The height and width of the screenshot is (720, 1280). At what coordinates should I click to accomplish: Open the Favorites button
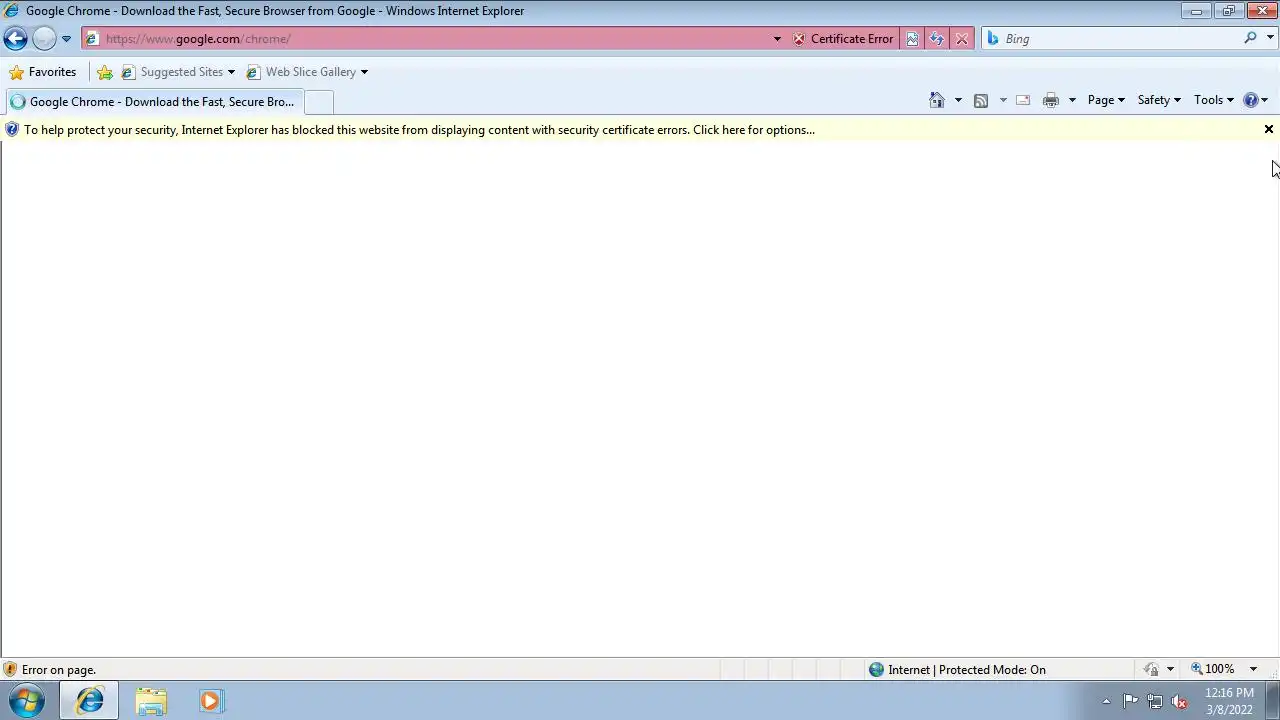[x=42, y=72]
